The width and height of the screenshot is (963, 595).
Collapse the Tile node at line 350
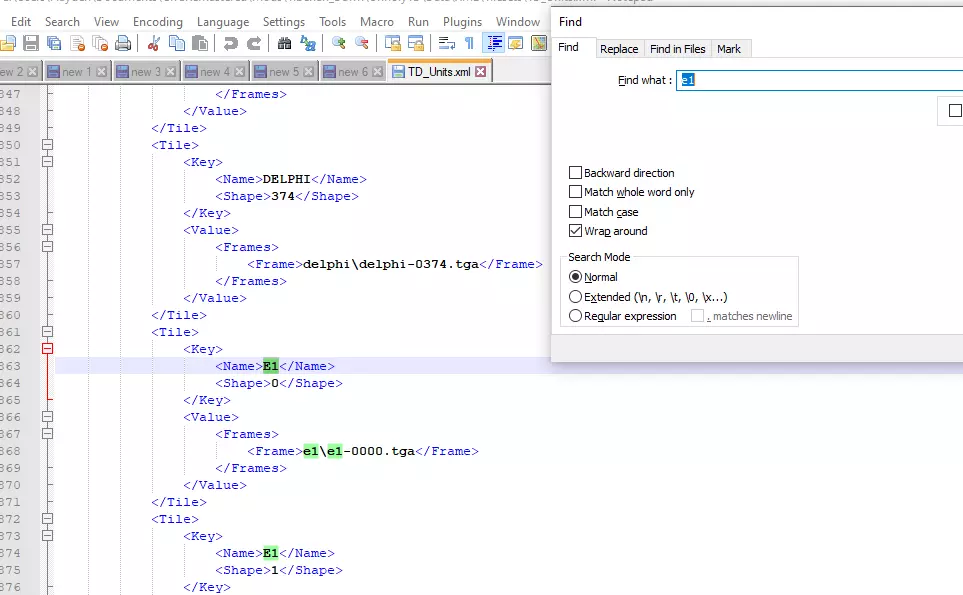(x=47, y=145)
